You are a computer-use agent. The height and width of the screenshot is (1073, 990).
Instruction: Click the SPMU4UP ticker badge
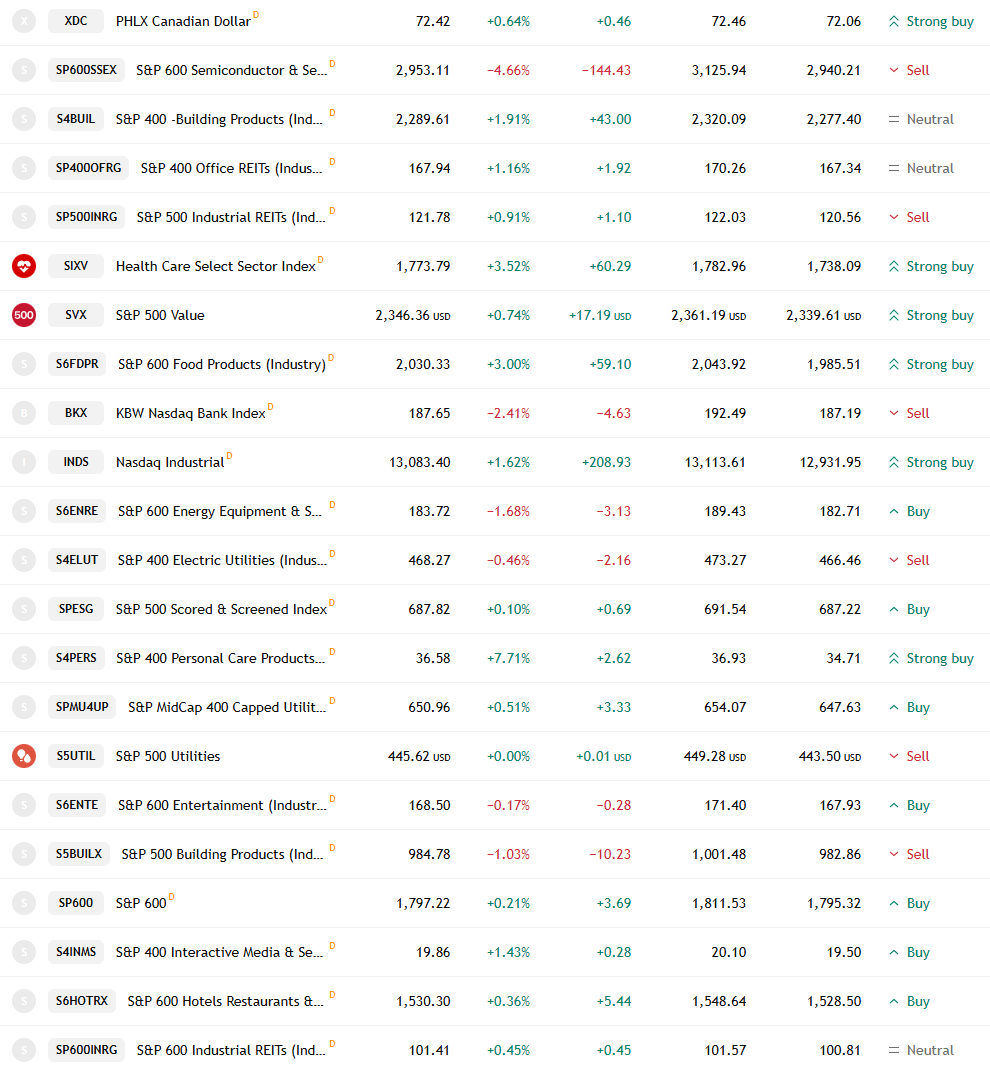click(82, 707)
